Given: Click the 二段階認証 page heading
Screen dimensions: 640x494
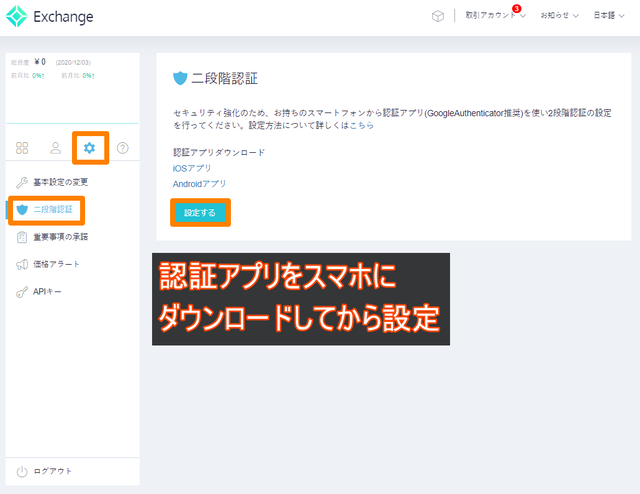Looking at the screenshot, I should click(x=224, y=78).
